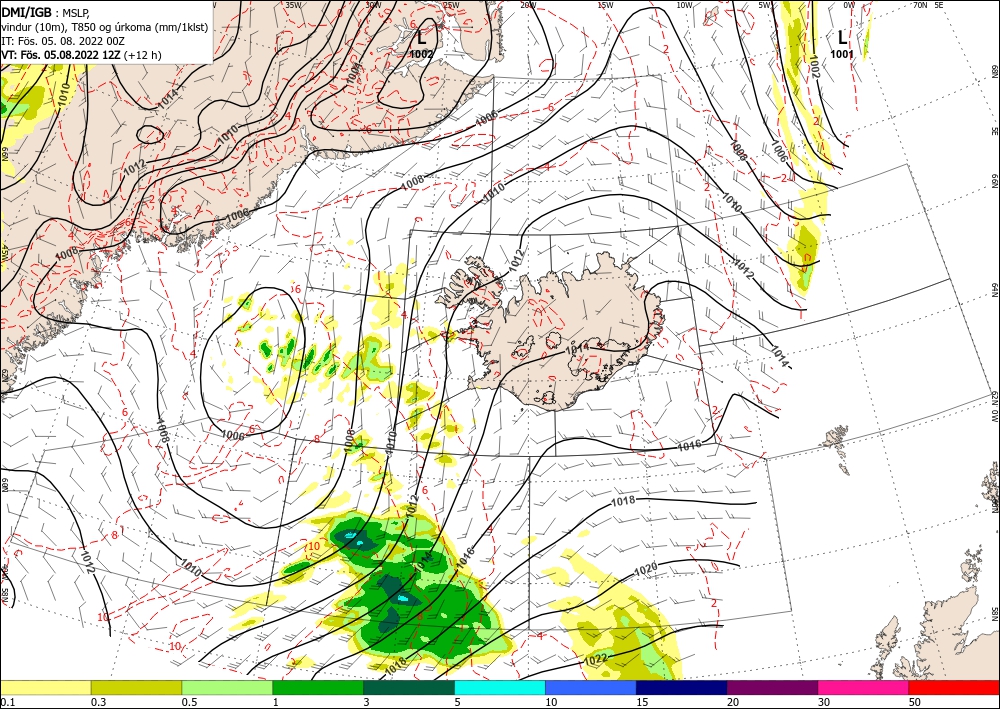Click the 'IT: Fös. 05. 08. 2022 00Z' line
1000x709 pixels.
click(x=62, y=41)
